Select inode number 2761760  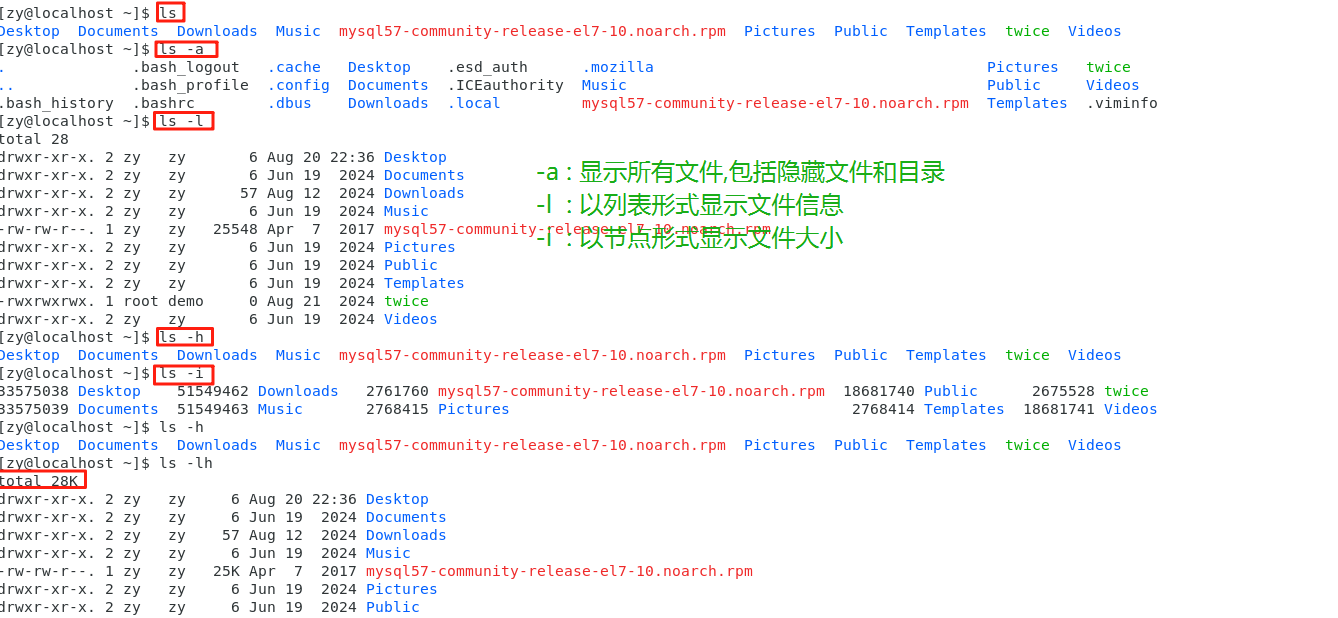pos(397,391)
